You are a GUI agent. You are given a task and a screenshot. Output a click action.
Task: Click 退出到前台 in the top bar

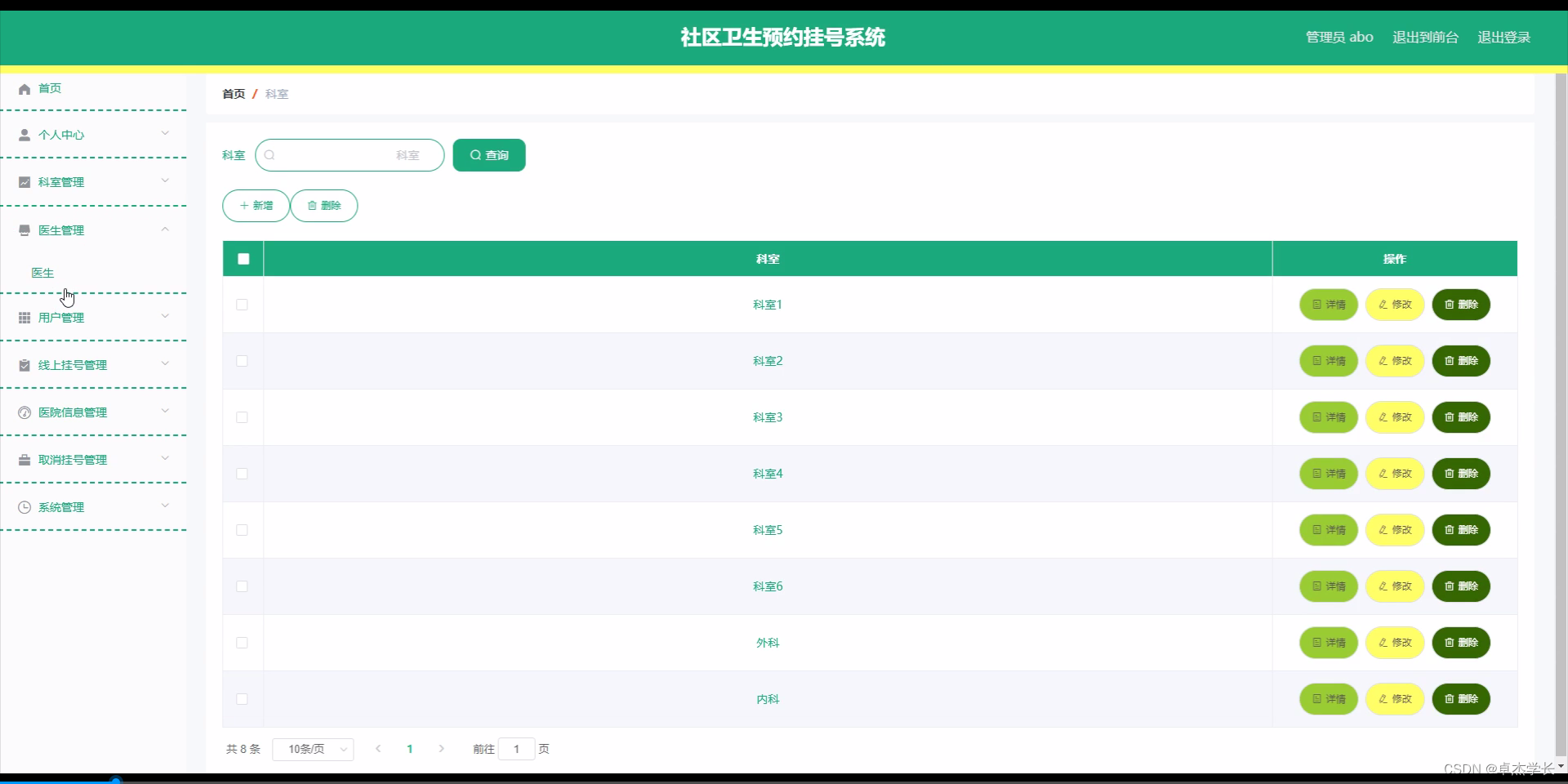[x=1424, y=37]
